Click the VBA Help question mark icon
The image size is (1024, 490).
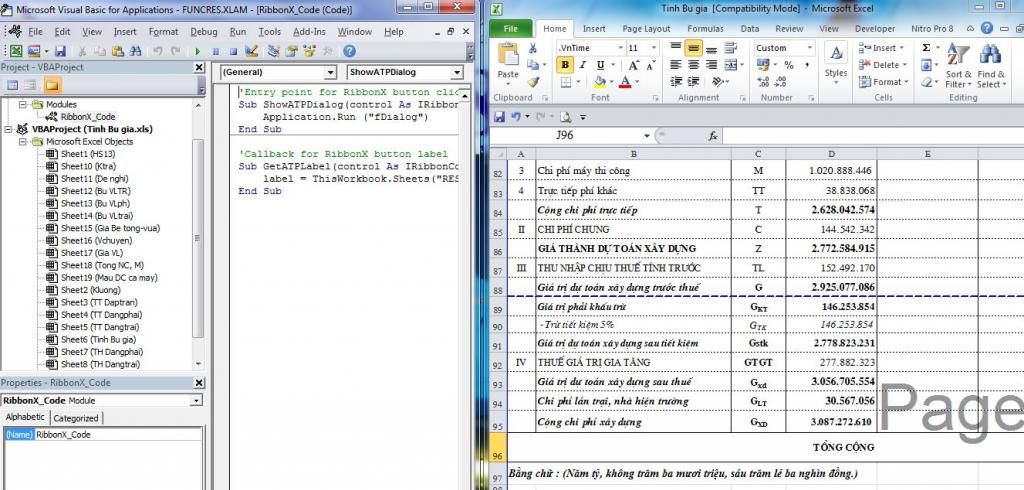(348, 51)
